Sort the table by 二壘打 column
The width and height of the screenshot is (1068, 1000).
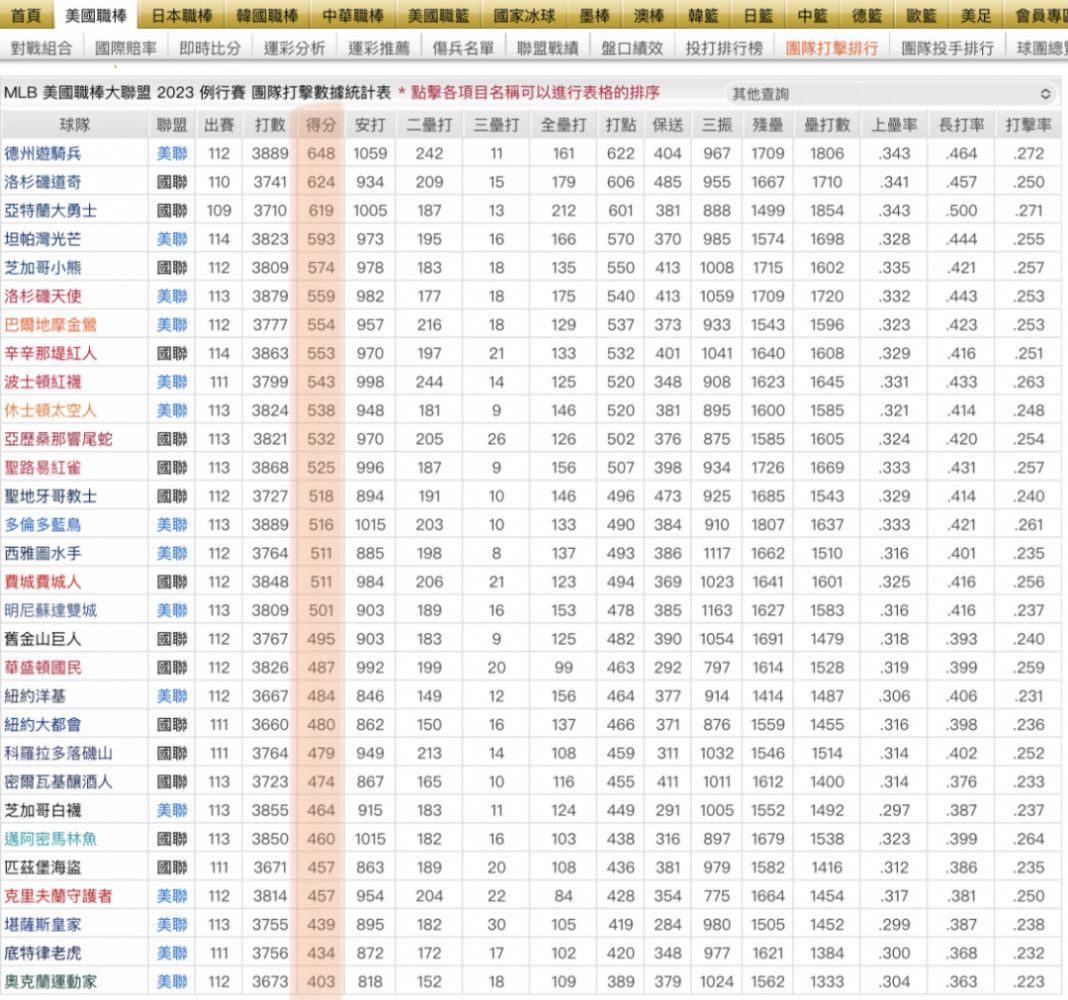(429, 125)
